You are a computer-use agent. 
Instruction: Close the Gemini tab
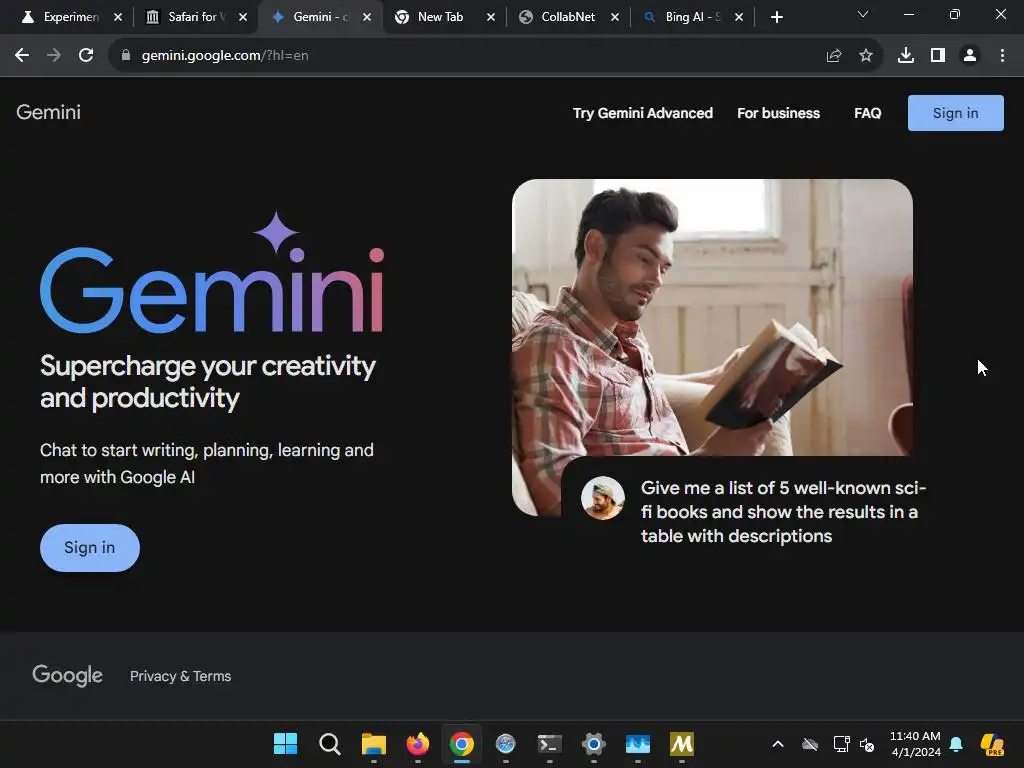(367, 17)
